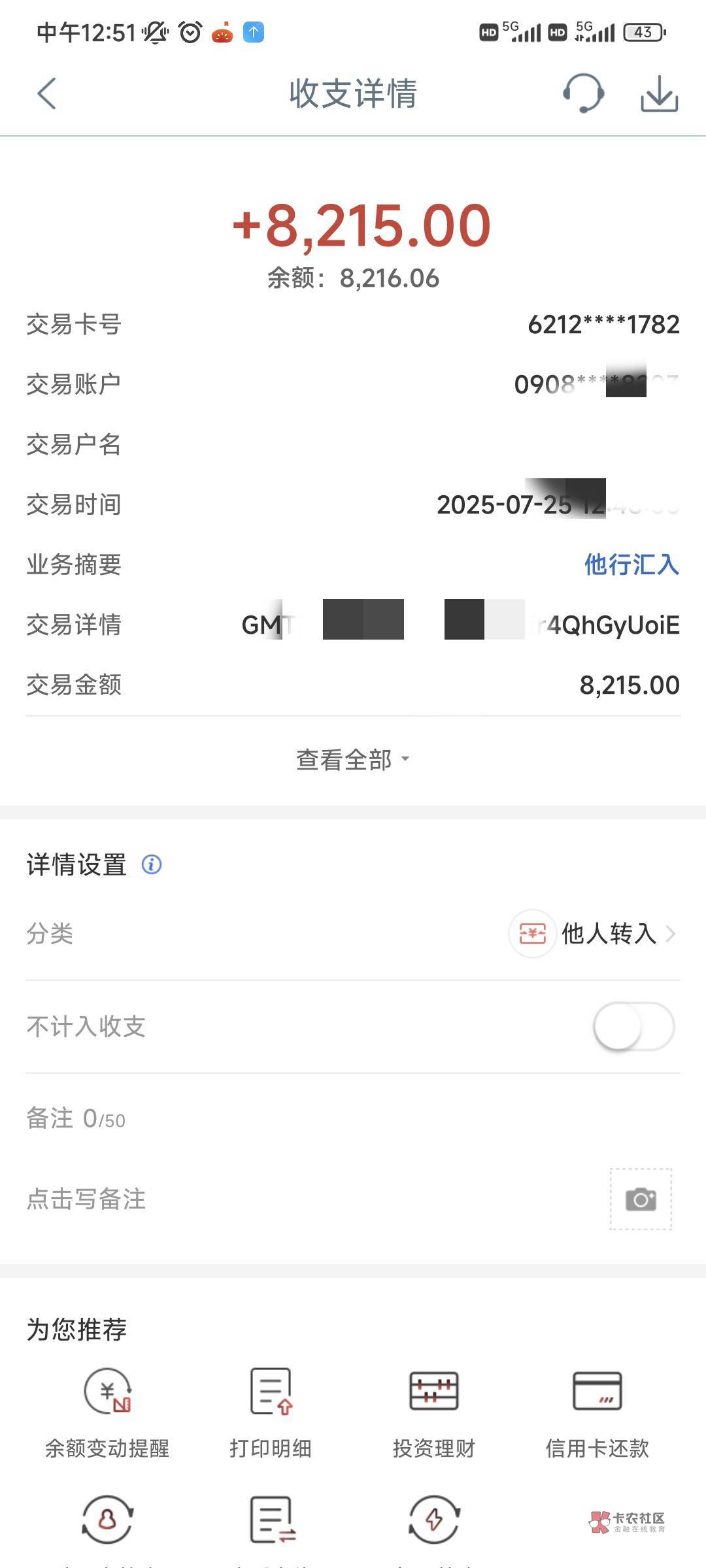Tap the download receipt icon
Image resolution: width=706 pixels, height=1568 pixels.
[659, 93]
